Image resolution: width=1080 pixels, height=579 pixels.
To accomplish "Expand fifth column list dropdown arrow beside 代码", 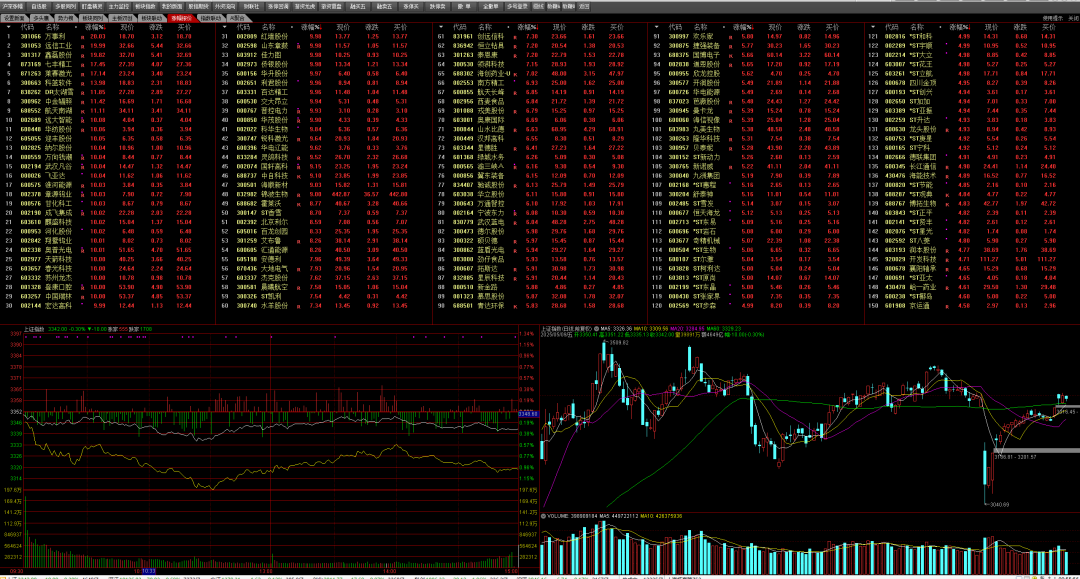I will (873, 27).
